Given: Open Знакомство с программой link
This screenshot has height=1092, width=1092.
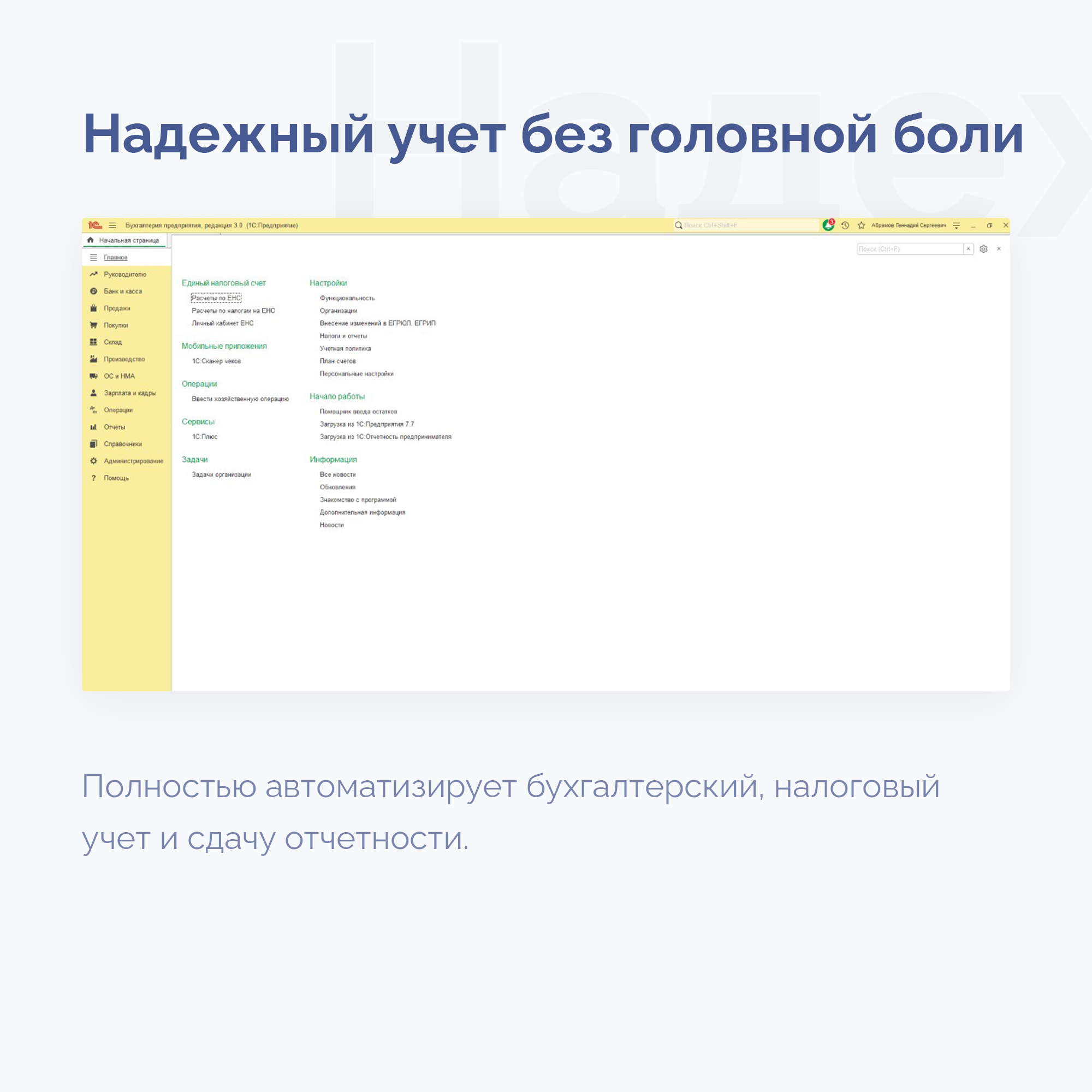Looking at the screenshot, I should click(x=358, y=500).
